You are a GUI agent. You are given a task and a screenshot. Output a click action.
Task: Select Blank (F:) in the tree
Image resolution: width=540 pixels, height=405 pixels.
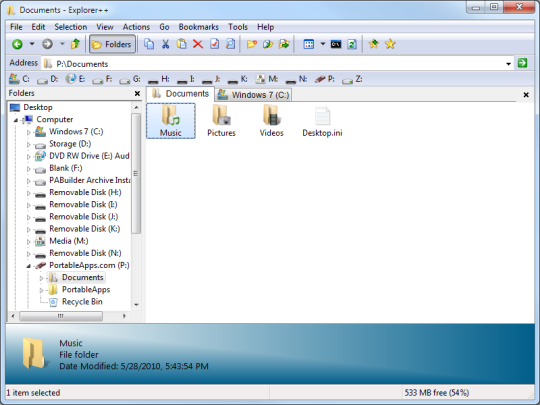coord(65,168)
